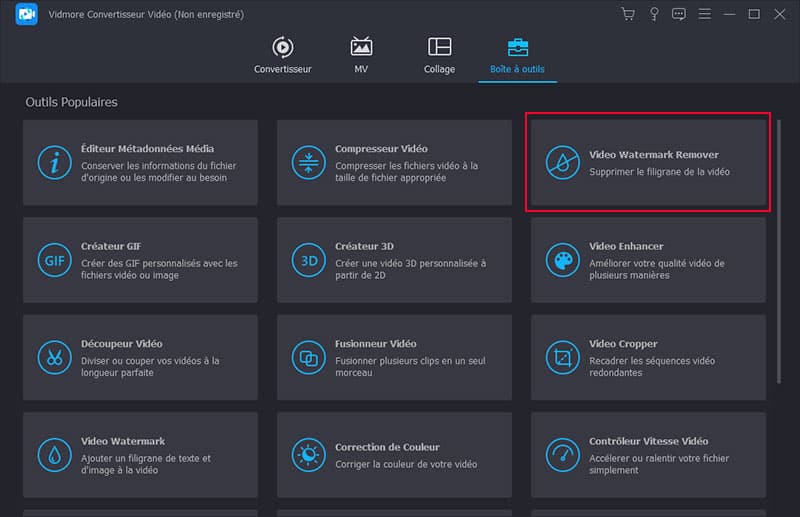Click the vertical scrollbar of tools list
This screenshot has width=800, height=517.
coord(781,250)
